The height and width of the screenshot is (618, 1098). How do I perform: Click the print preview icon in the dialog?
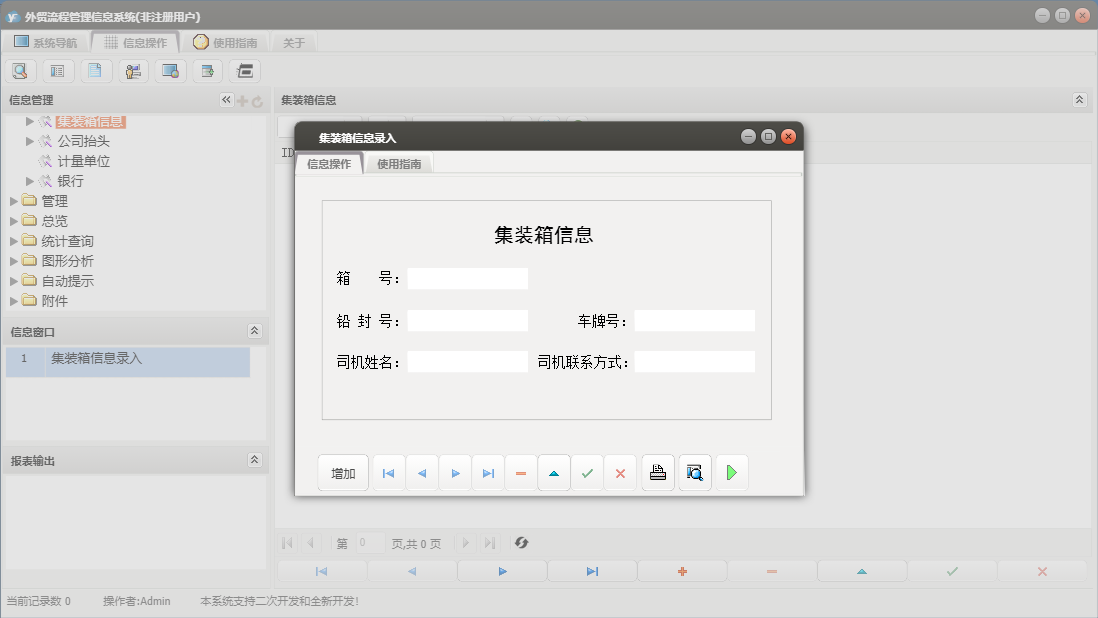(694, 472)
